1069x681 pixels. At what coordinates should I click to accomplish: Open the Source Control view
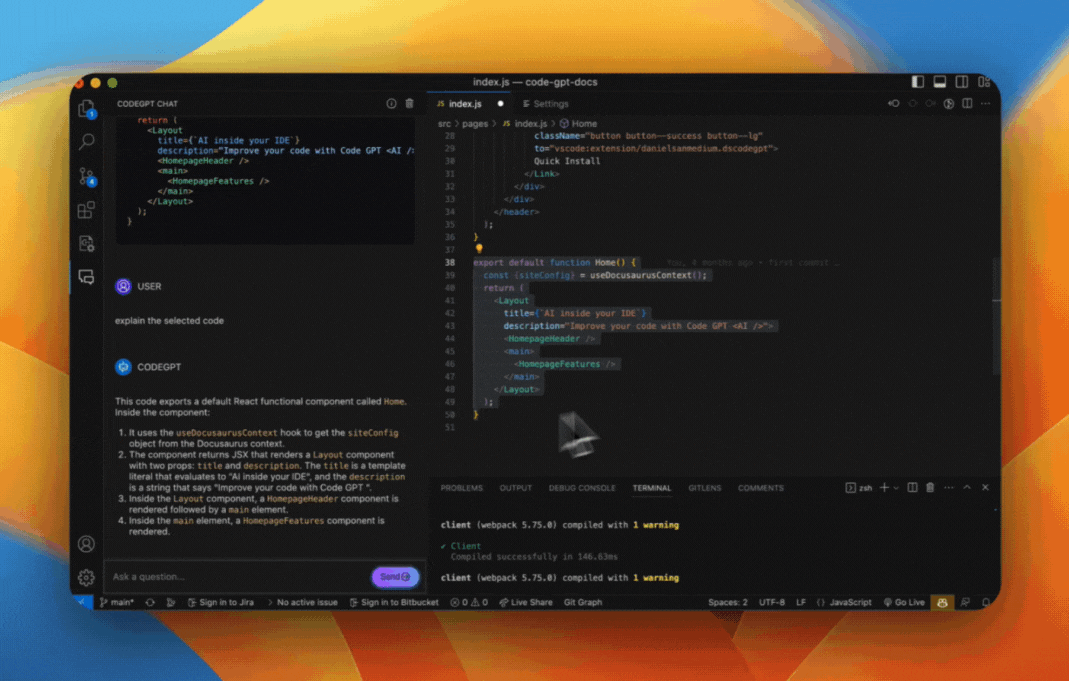(87, 176)
